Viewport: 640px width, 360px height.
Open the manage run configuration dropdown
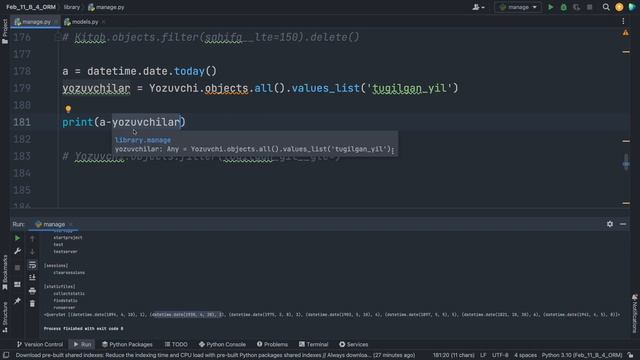(x=518, y=7)
